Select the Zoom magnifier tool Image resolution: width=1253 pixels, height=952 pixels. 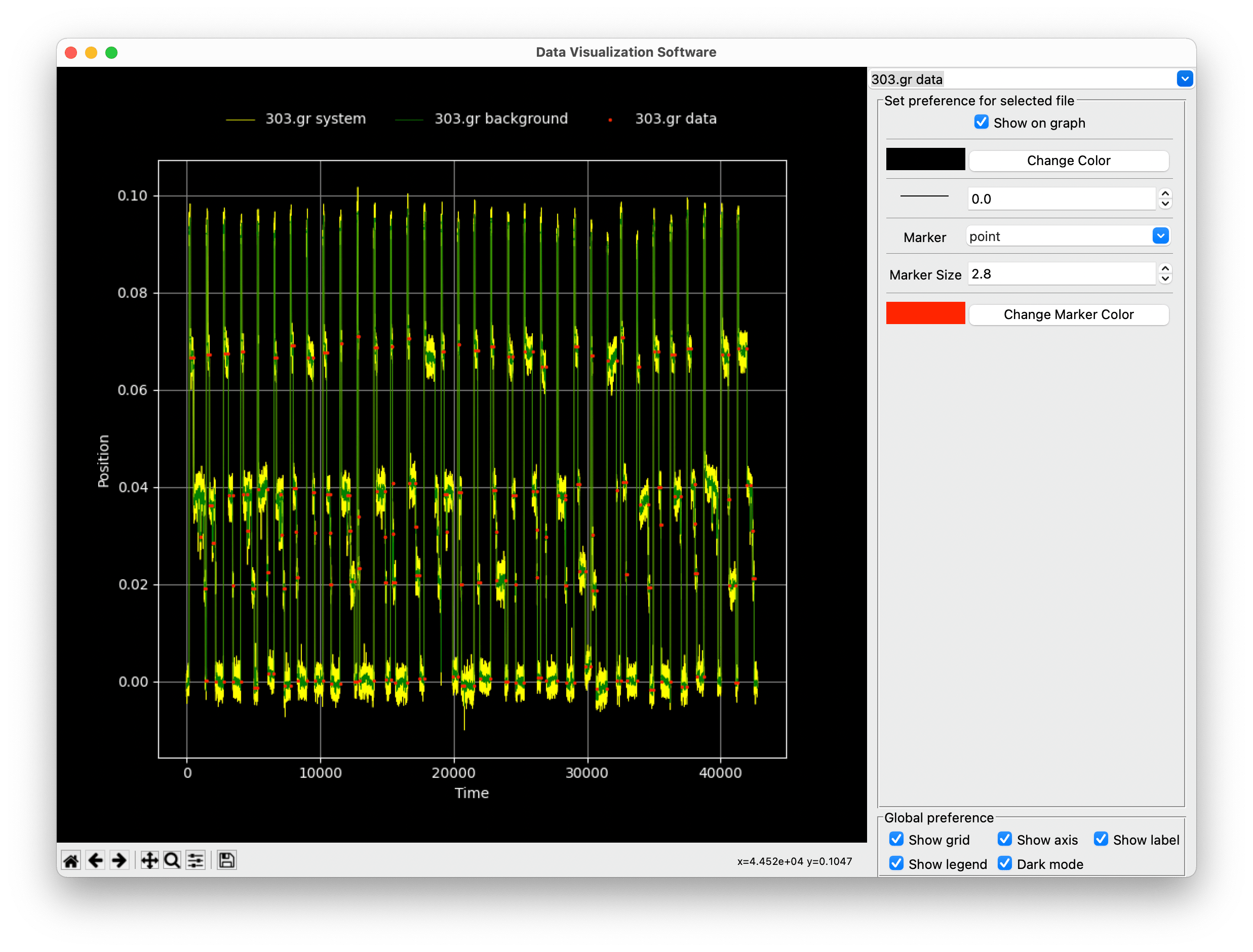pos(172,861)
